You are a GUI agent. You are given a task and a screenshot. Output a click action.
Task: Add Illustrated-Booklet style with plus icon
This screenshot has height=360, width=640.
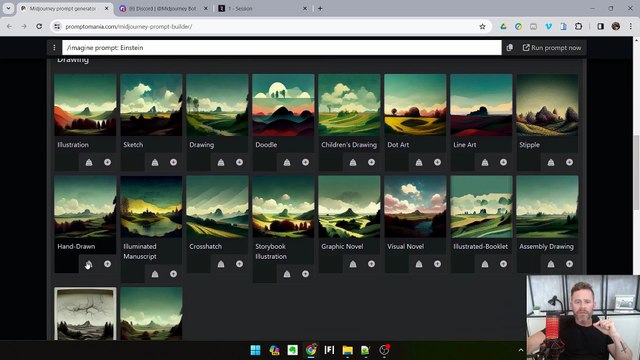[503, 264]
